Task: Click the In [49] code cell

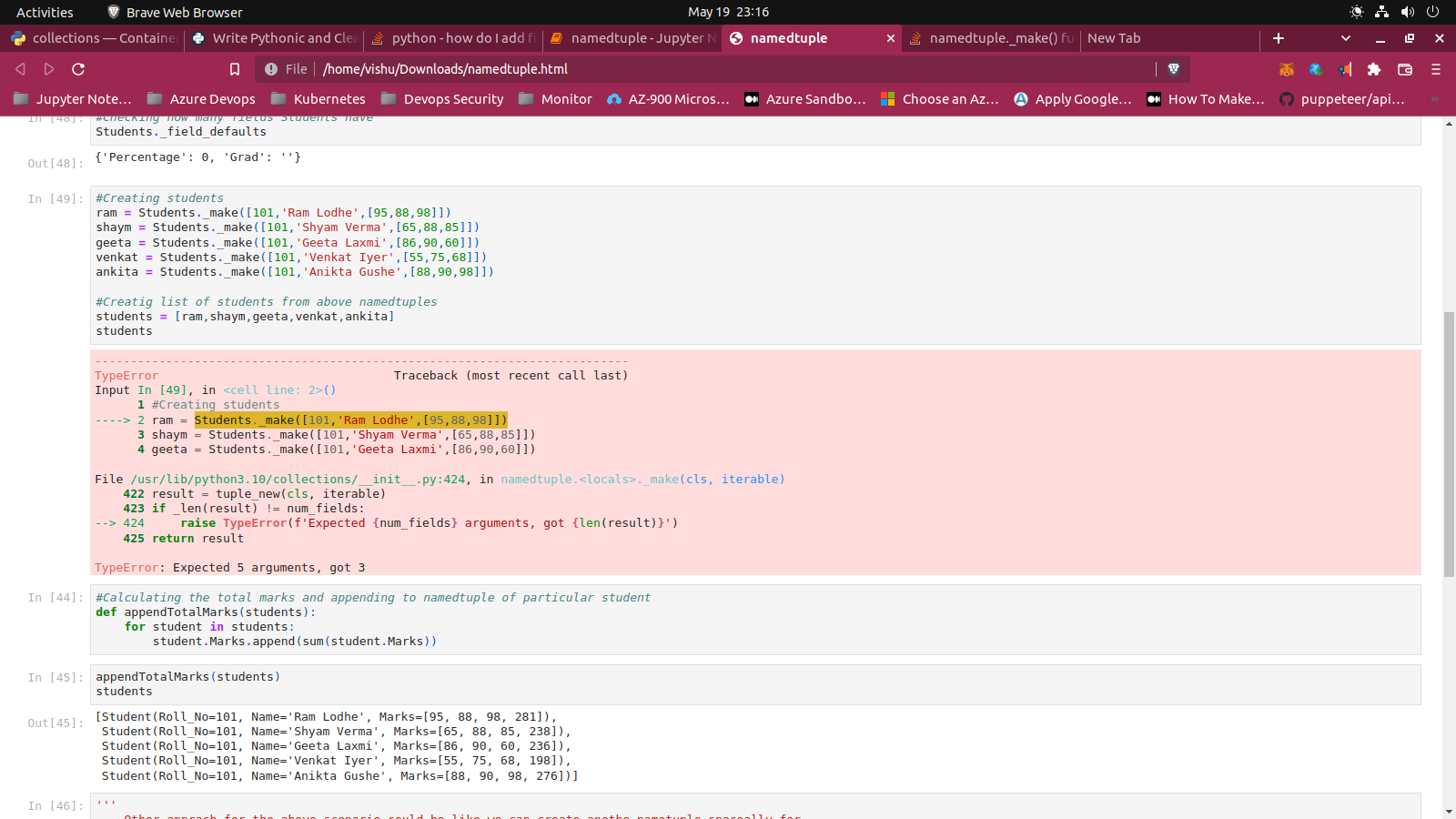Action: coord(755,265)
